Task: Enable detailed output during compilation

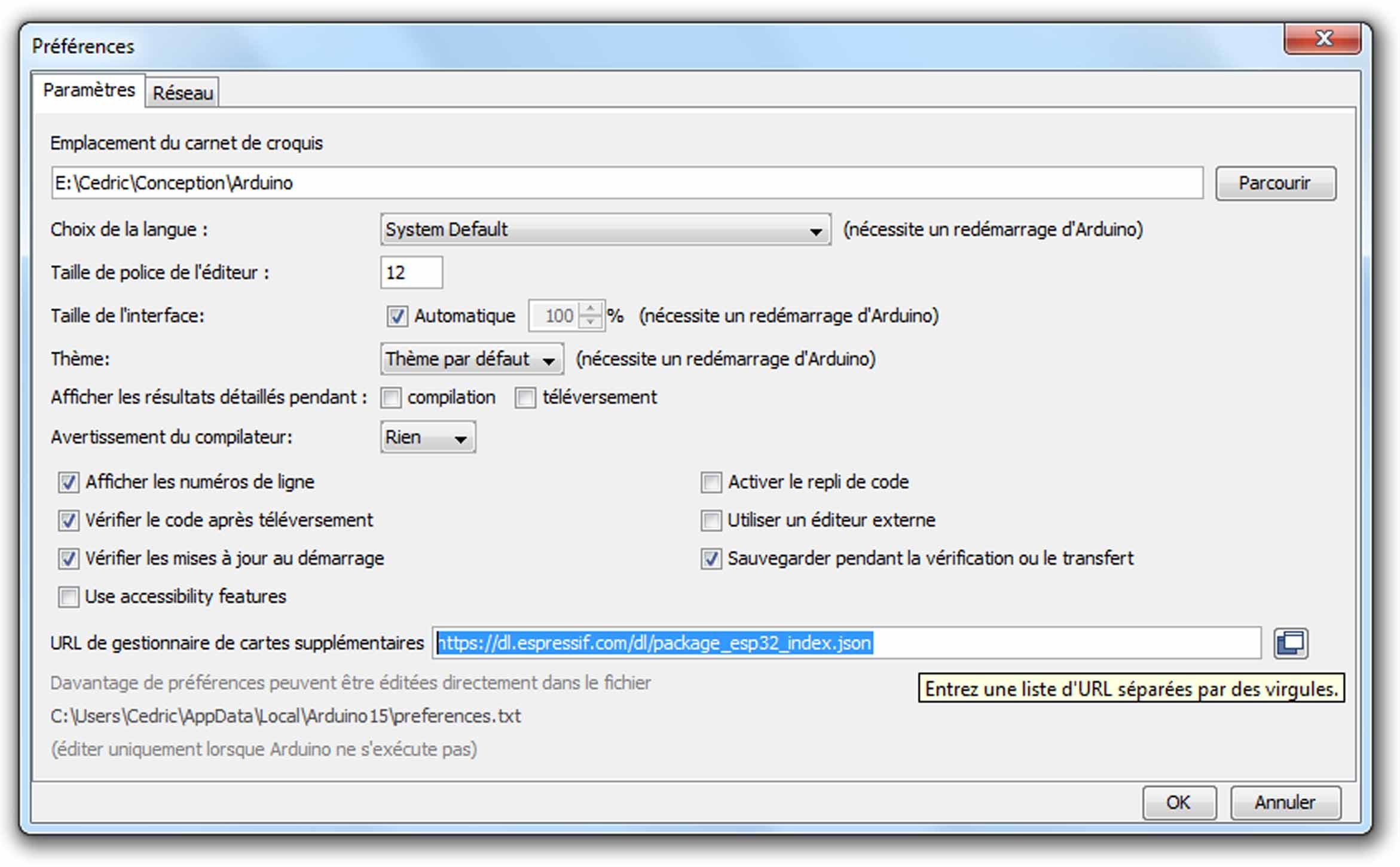Action: [x=391, y=398]
